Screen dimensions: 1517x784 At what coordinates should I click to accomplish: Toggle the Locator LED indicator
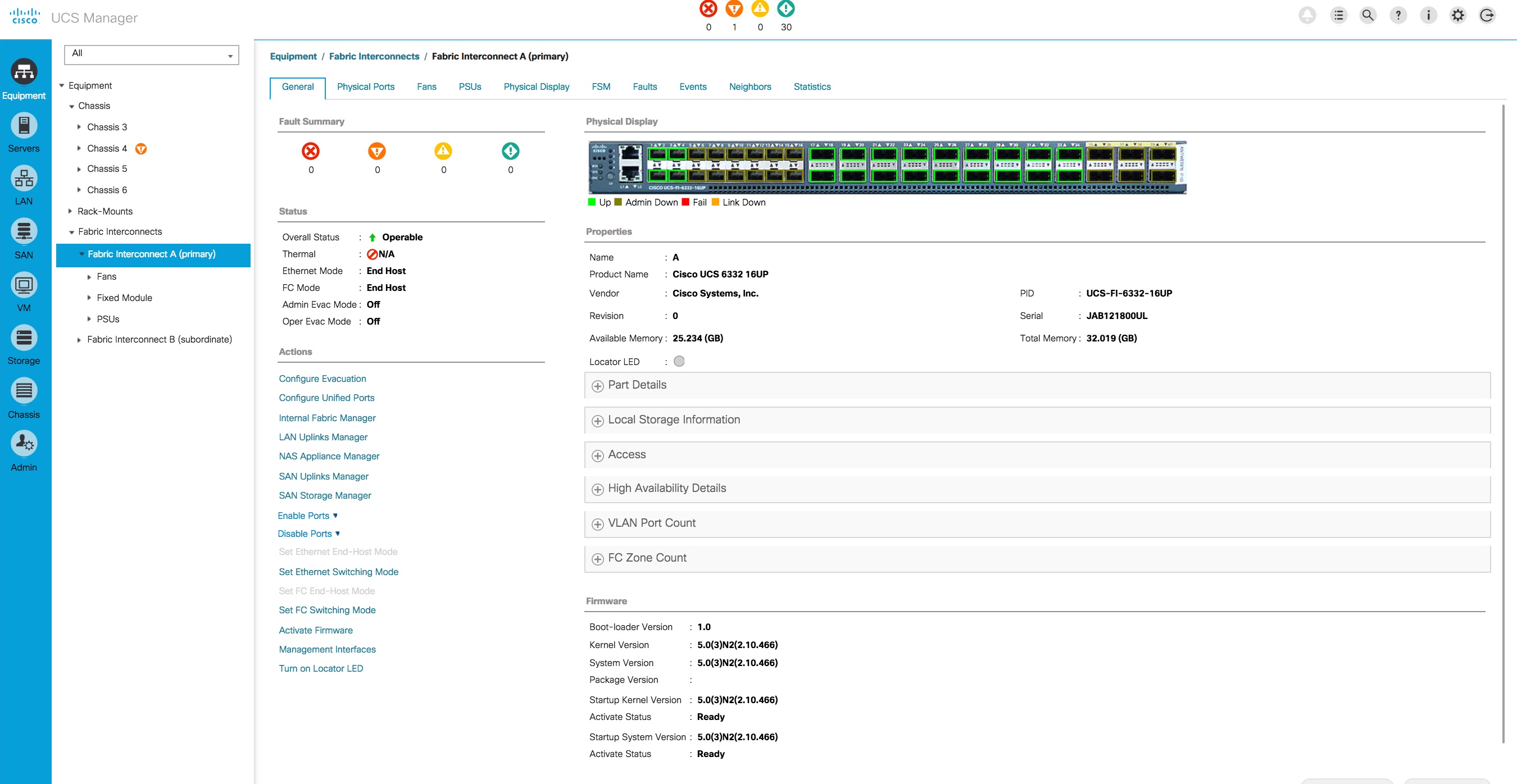[679, 362]
